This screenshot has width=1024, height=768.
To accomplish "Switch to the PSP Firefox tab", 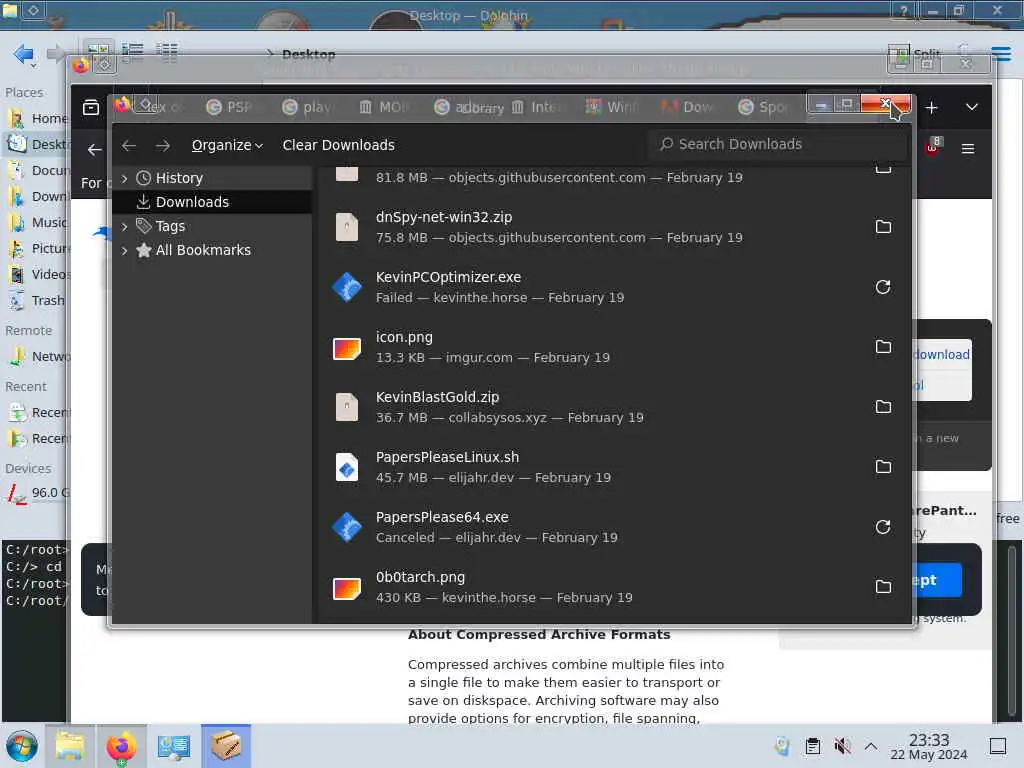I will tap(230, 107).
